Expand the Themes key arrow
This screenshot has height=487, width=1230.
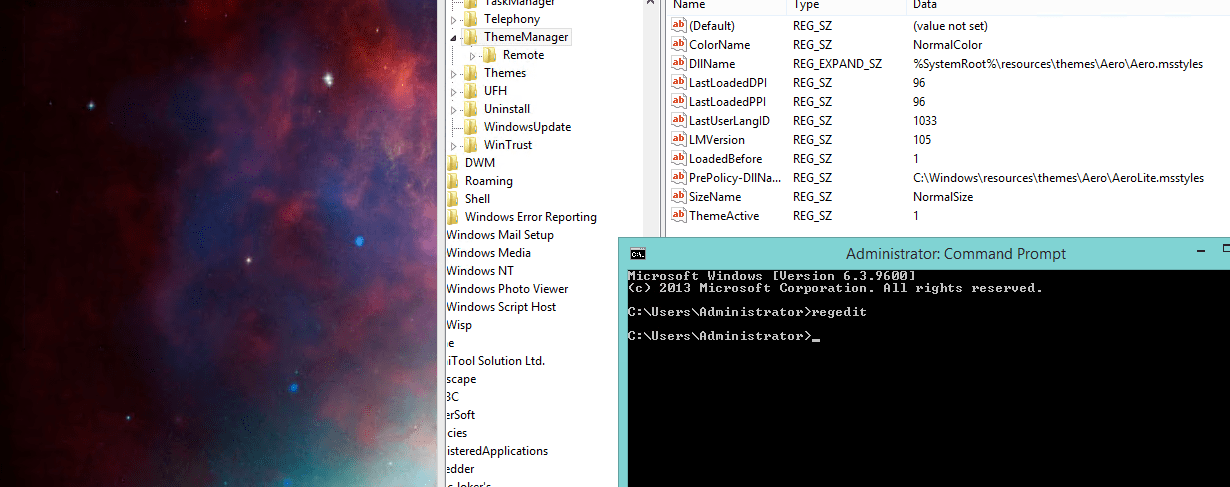[453, 74]
